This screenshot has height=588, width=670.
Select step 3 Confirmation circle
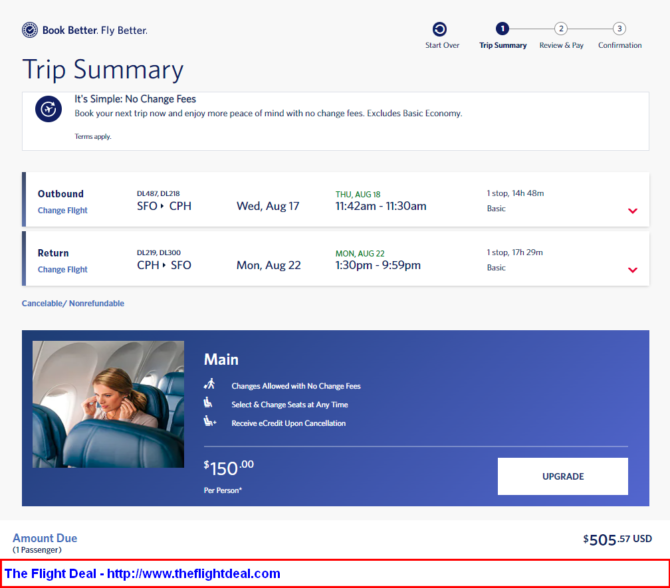(x=619, y=29)
